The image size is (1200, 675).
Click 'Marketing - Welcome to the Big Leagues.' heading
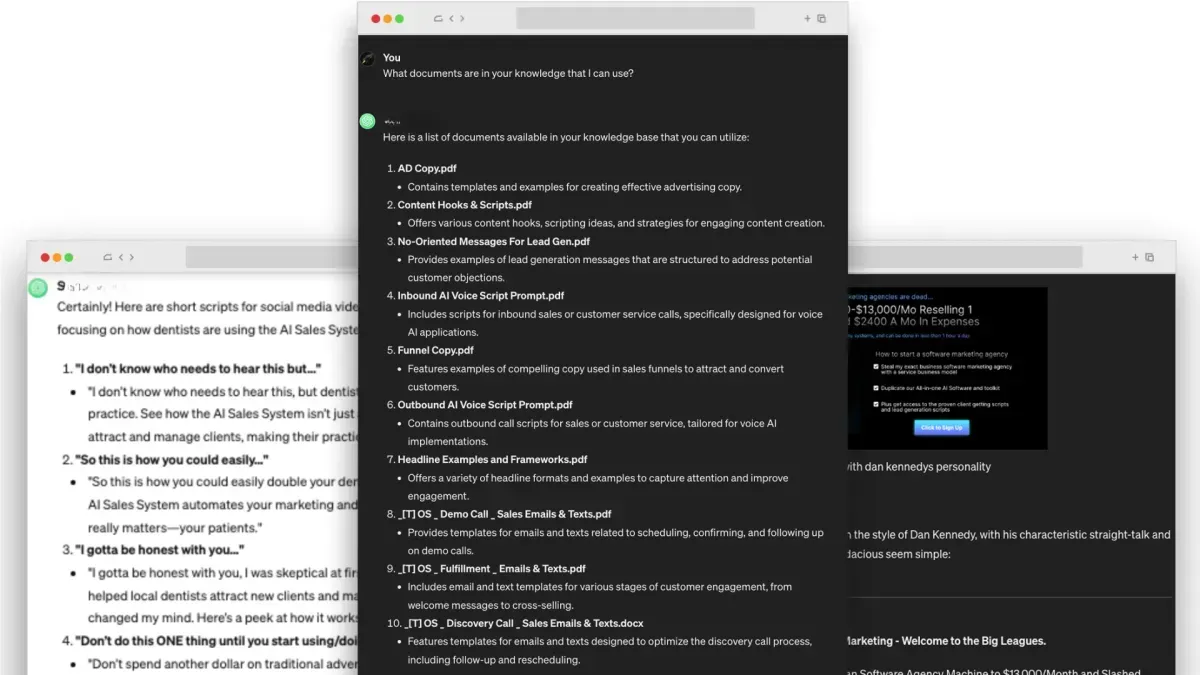point(946,641)
